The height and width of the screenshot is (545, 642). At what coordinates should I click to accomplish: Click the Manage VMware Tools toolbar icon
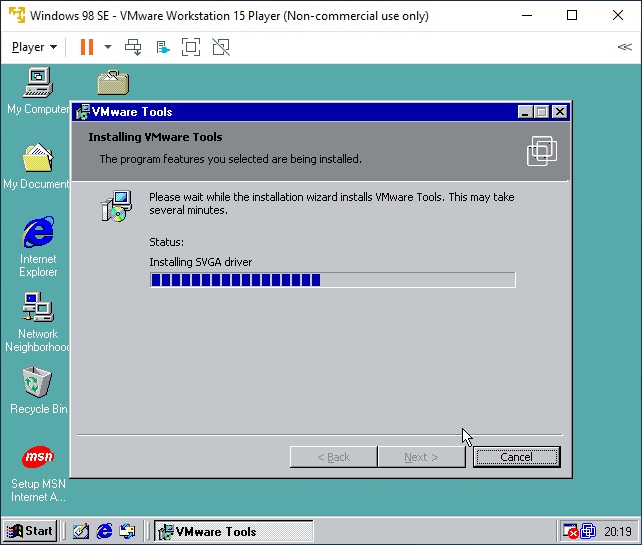tap(163, 47)
